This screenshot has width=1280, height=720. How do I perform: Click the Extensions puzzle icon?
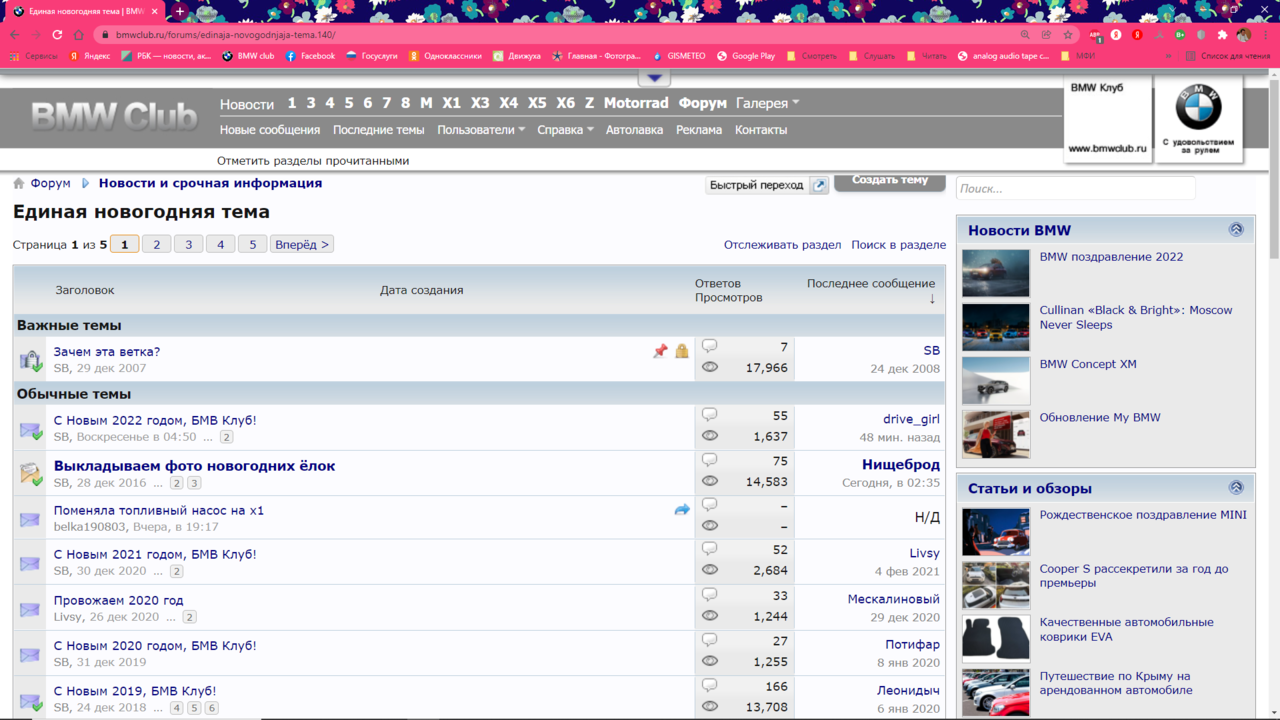1222,35
